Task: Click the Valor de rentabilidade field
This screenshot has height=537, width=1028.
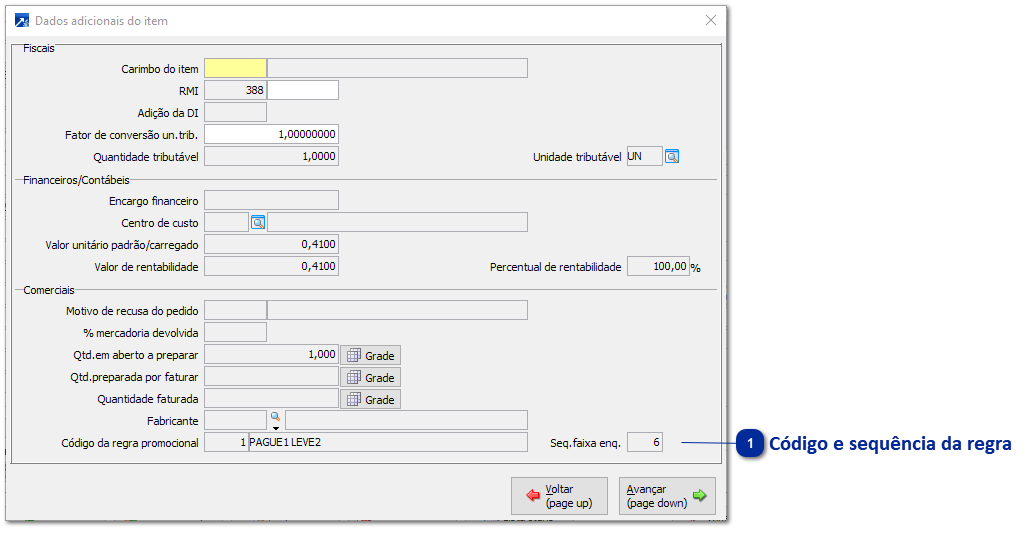Action: [x=271, y=266]
